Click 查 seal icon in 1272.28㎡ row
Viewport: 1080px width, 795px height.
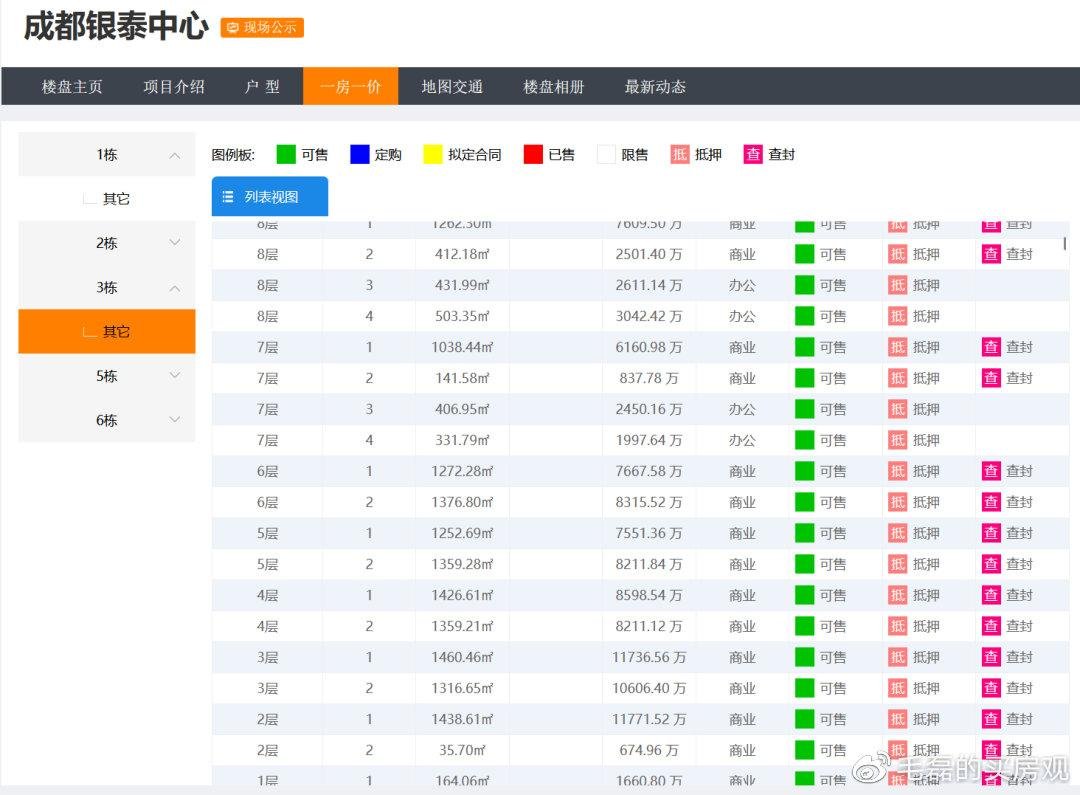[x=991, y=471]
